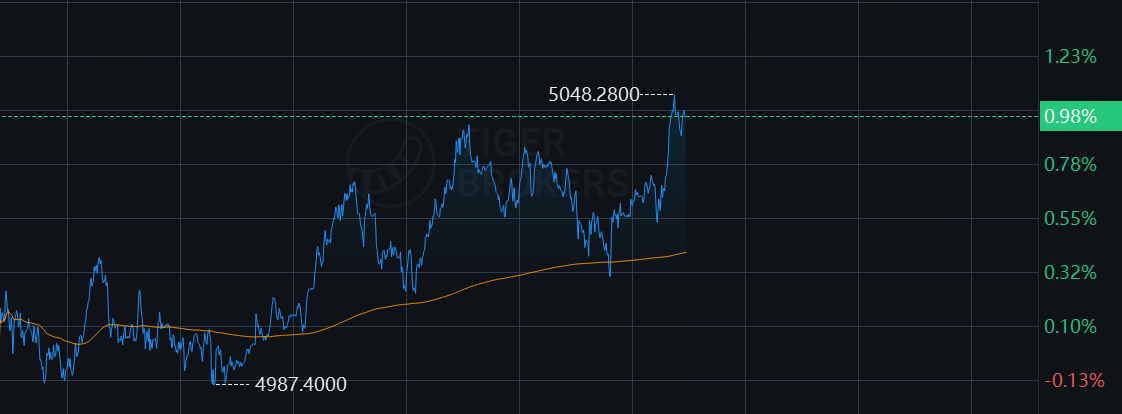The image size is (1122, 414).
Task: Click the 0.10% axis label
Action: [1070, 327]
